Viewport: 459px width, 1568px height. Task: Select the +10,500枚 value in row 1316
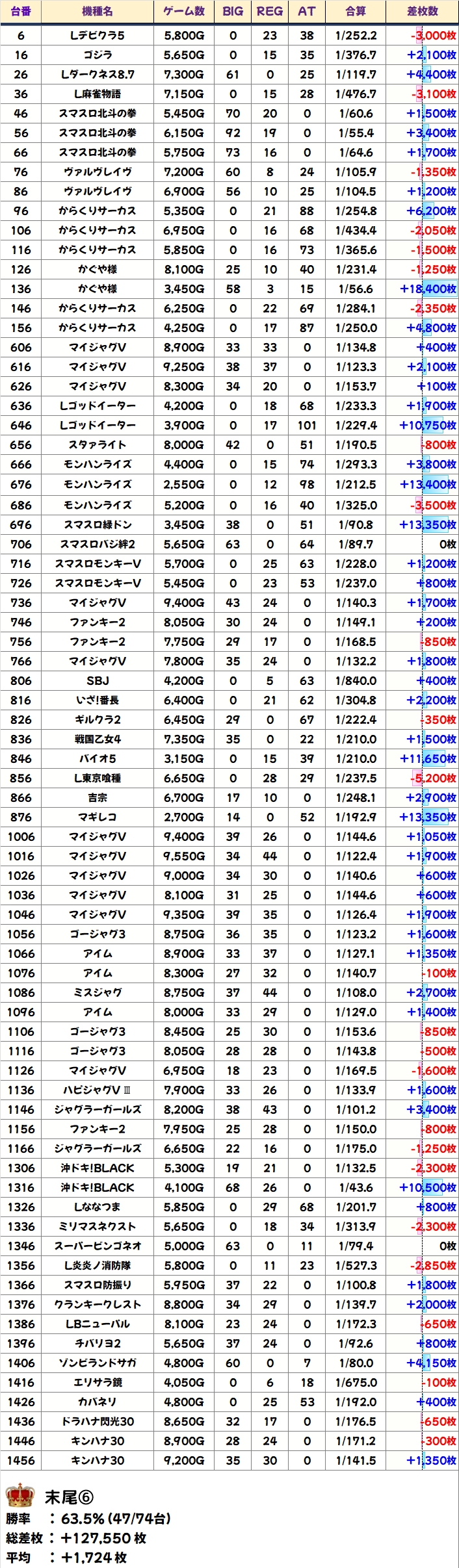(428, 1187)
